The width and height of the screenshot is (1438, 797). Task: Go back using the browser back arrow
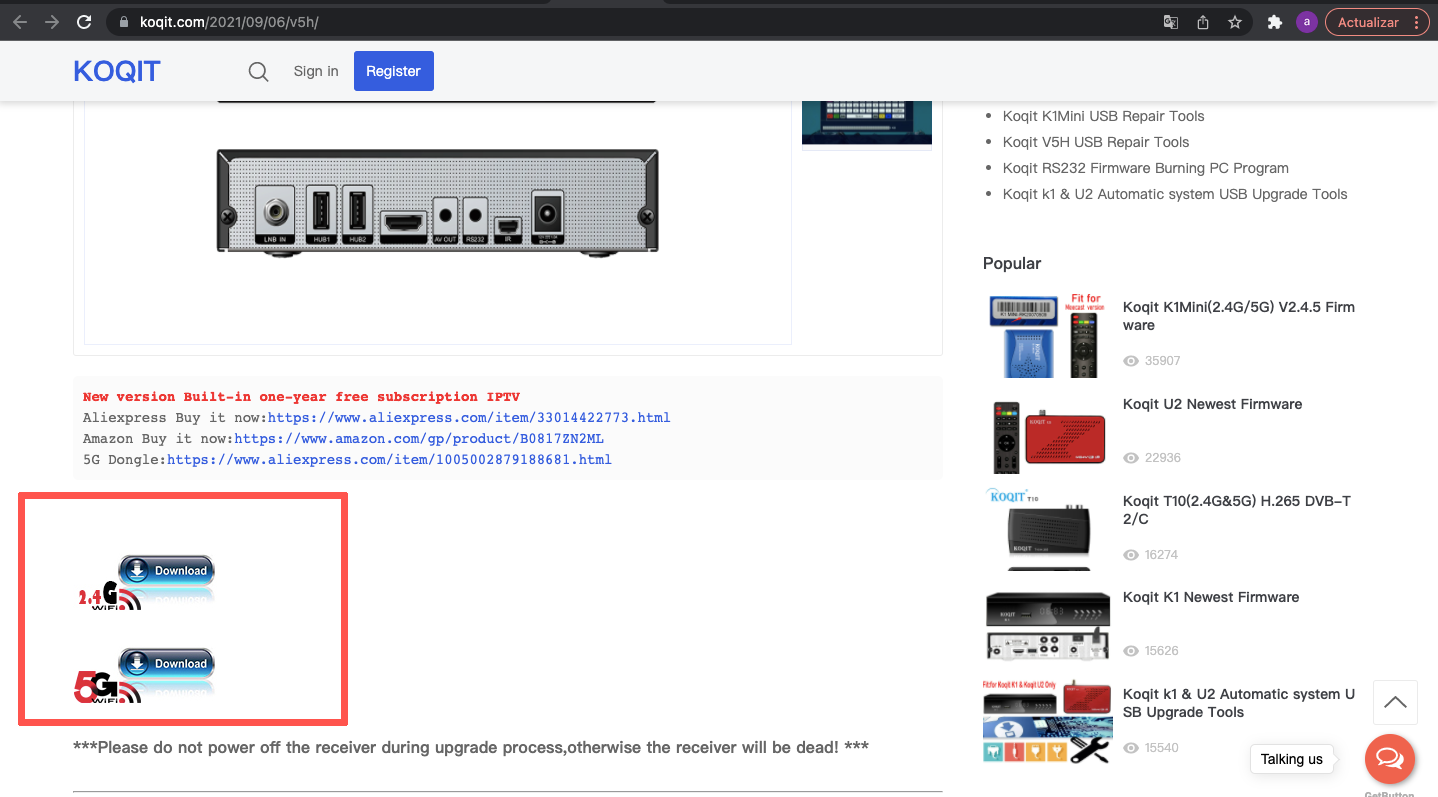[20, 22]
